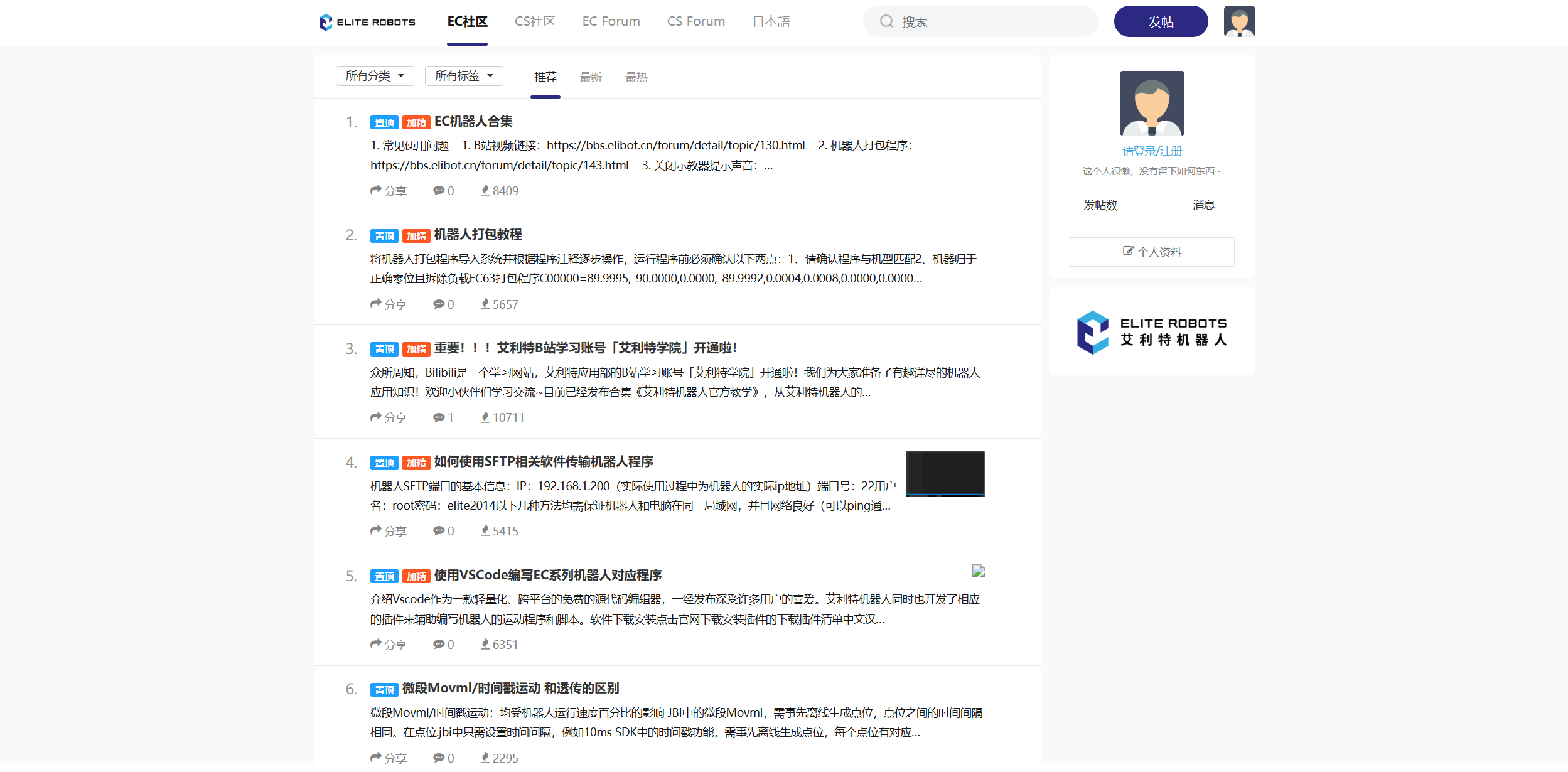Open SFTP post dark thumbnail image

[x=945, y=474]
